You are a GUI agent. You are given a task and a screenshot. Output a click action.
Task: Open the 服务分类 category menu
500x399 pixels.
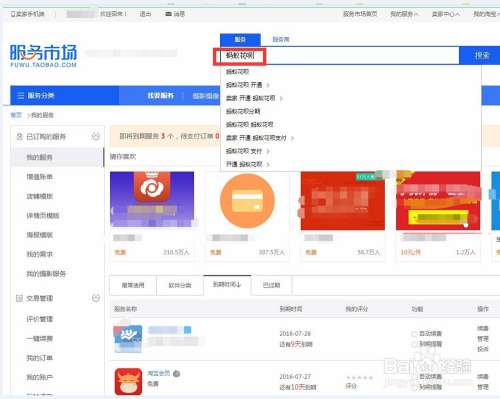[64, 96]
